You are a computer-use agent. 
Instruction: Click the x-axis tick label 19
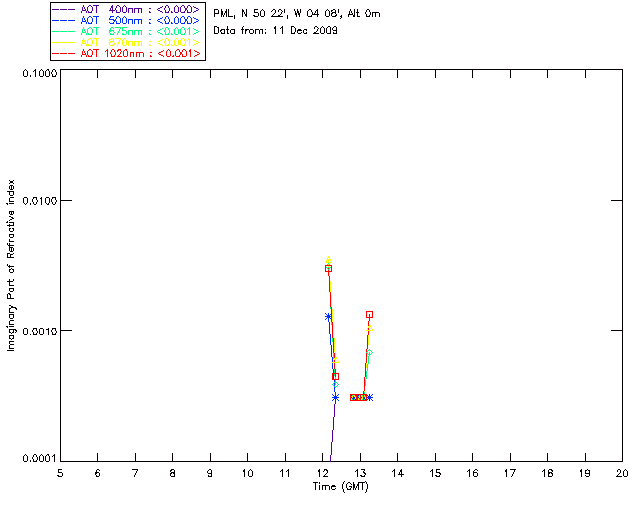pyautogui.click(x=585, y=473)
